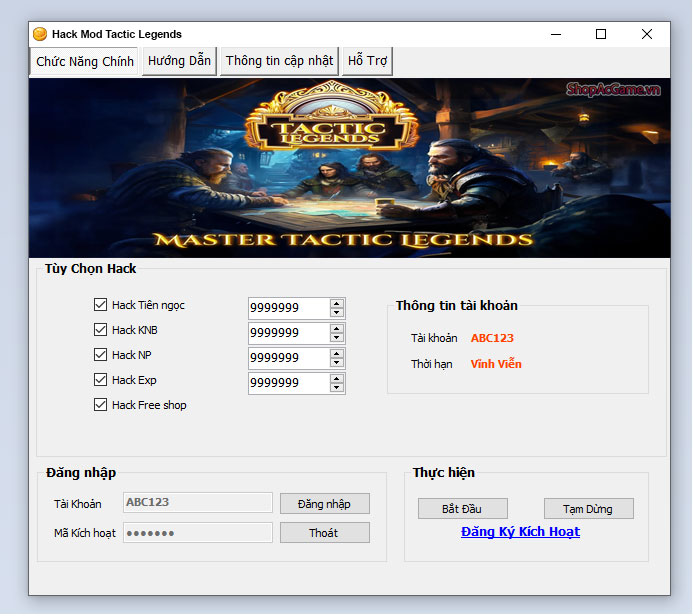Click the Bắt Đầu button
This screenshot has width=693, height=616.
click(463, 509)
